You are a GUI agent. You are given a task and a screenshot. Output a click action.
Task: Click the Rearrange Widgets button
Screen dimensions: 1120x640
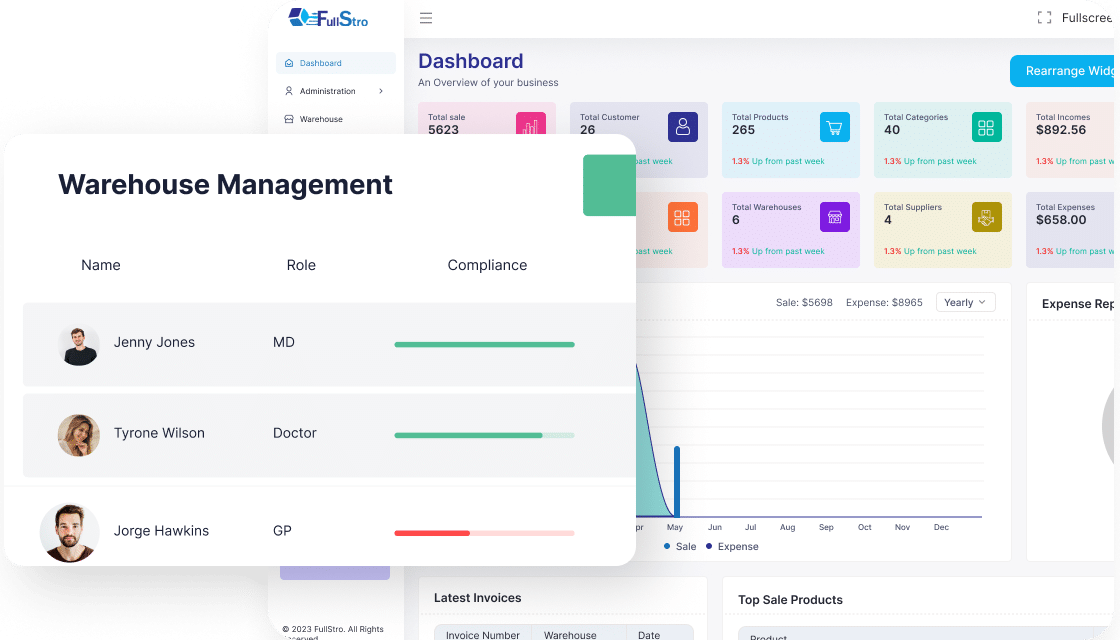click(1065, 71)
